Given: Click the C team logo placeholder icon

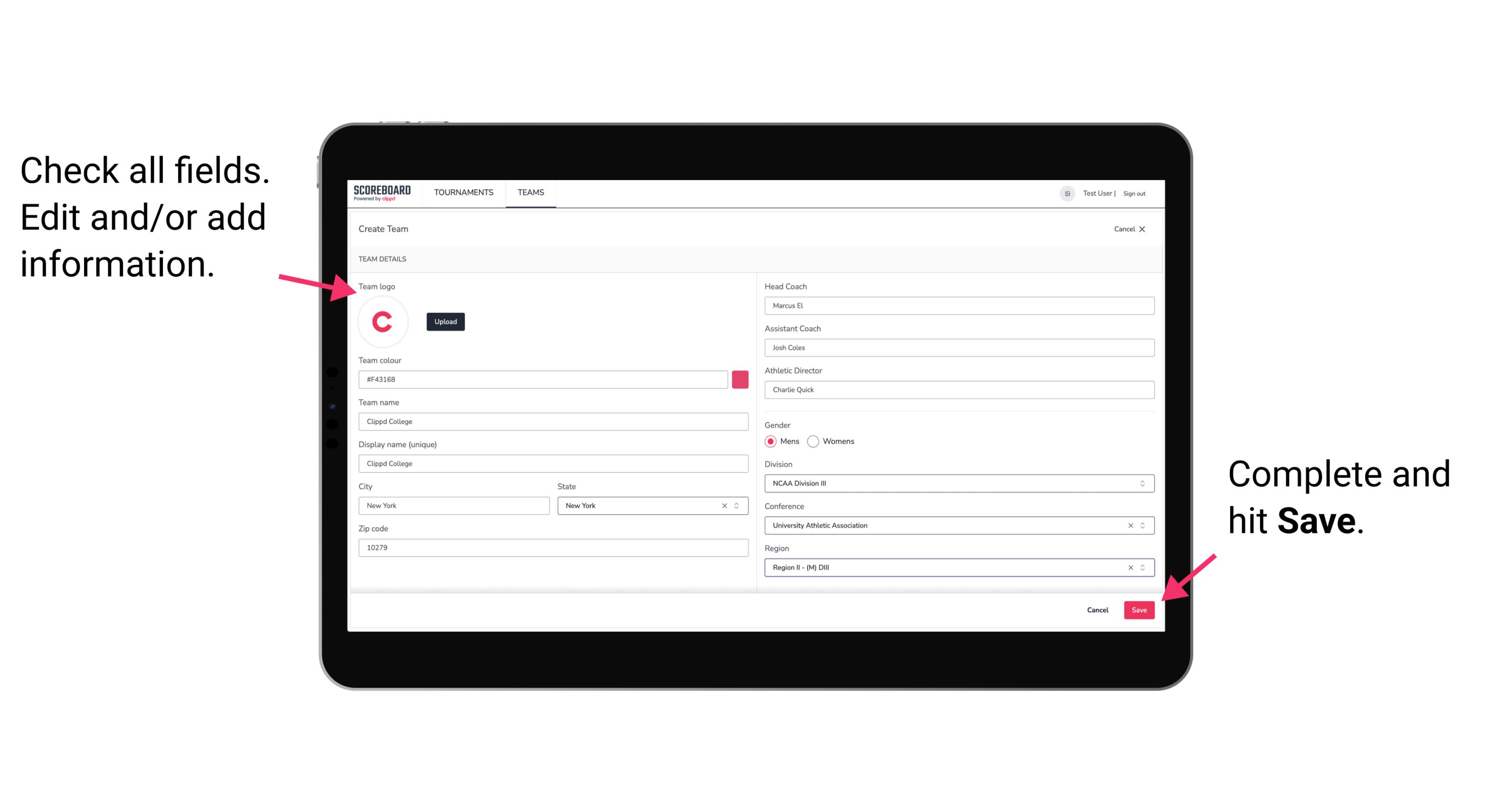Looking at the screenshot, I should pos(382,322).
